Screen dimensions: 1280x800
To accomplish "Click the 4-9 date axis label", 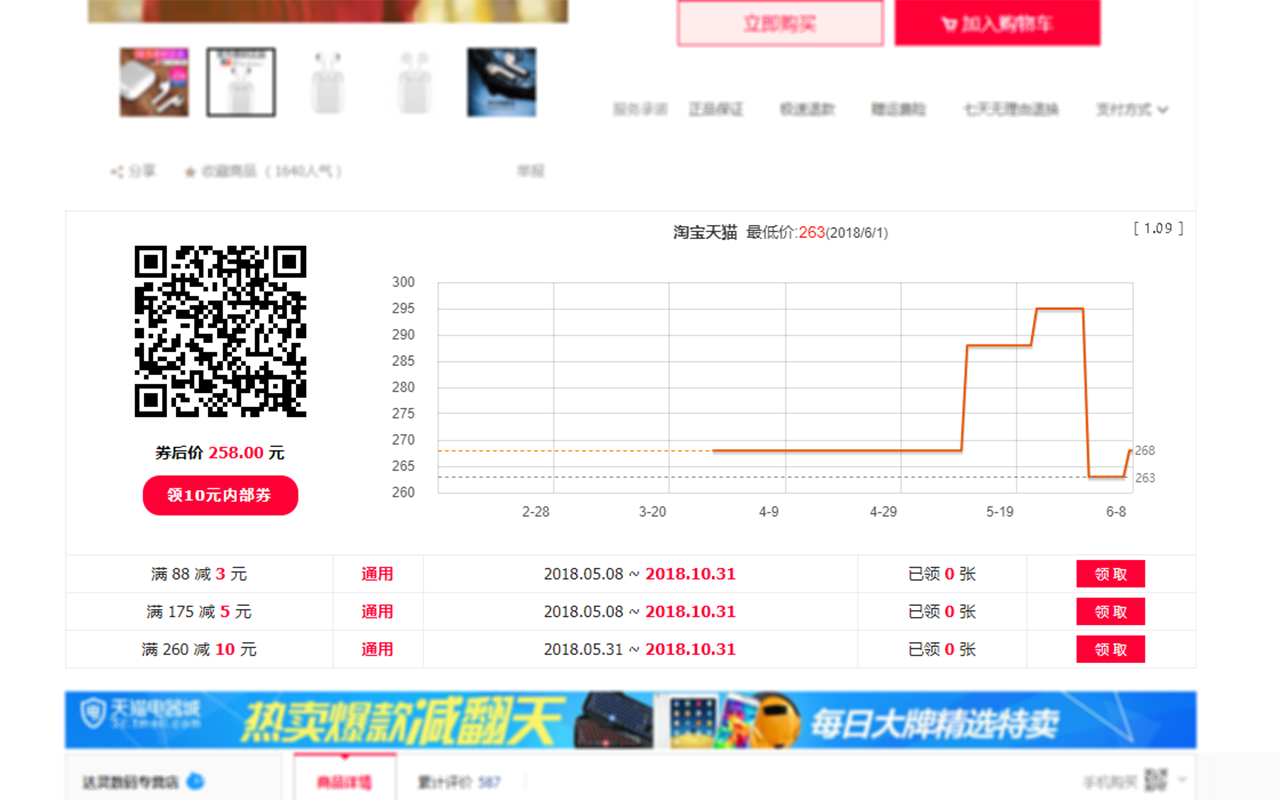I will pyautogui.click(x=768, y=511).
